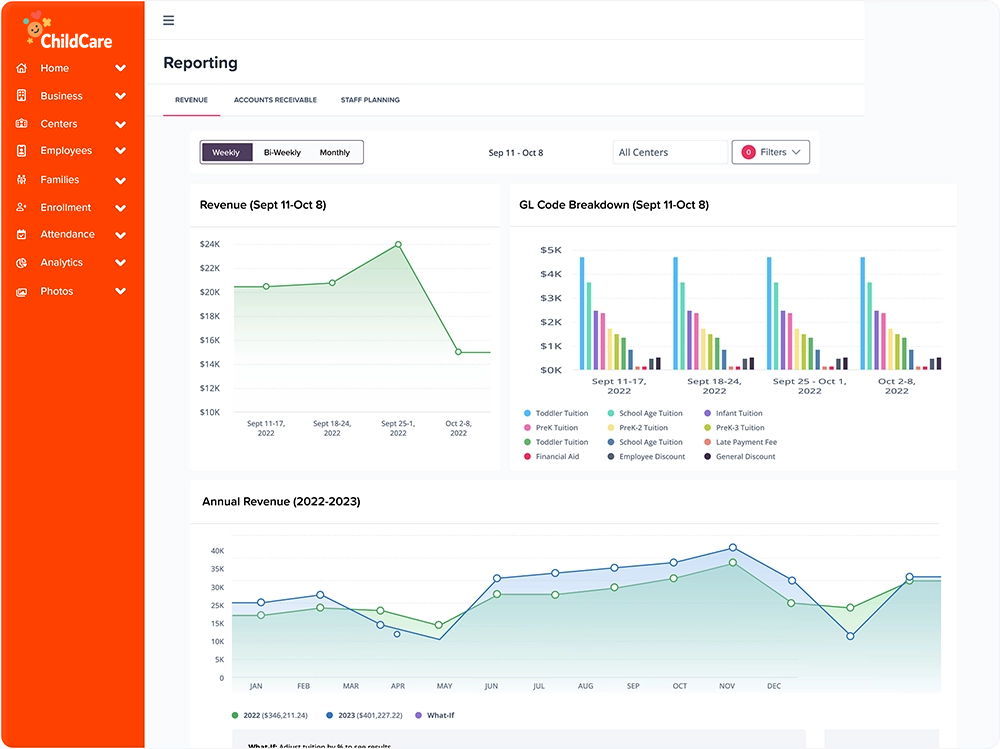Click the Centers icon in sidebar
This screenshot has height=749, width=1000.
pos(21,124)
